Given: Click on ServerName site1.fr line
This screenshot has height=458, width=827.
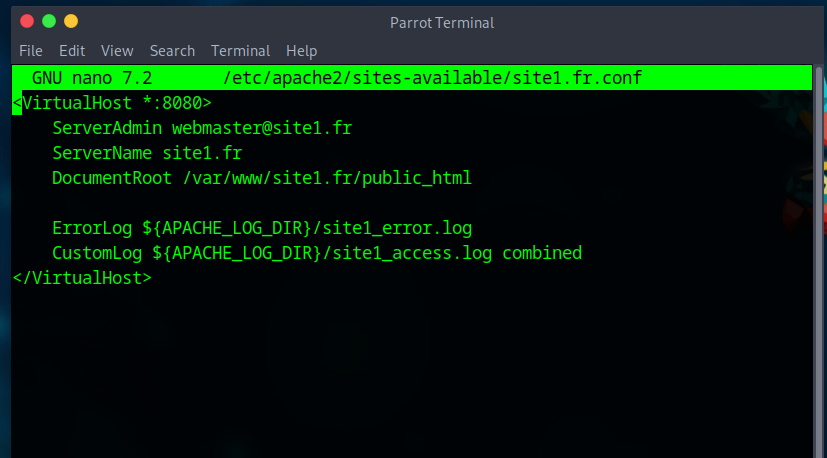Looking at the screenshot, I should click(x=147, y=153).
